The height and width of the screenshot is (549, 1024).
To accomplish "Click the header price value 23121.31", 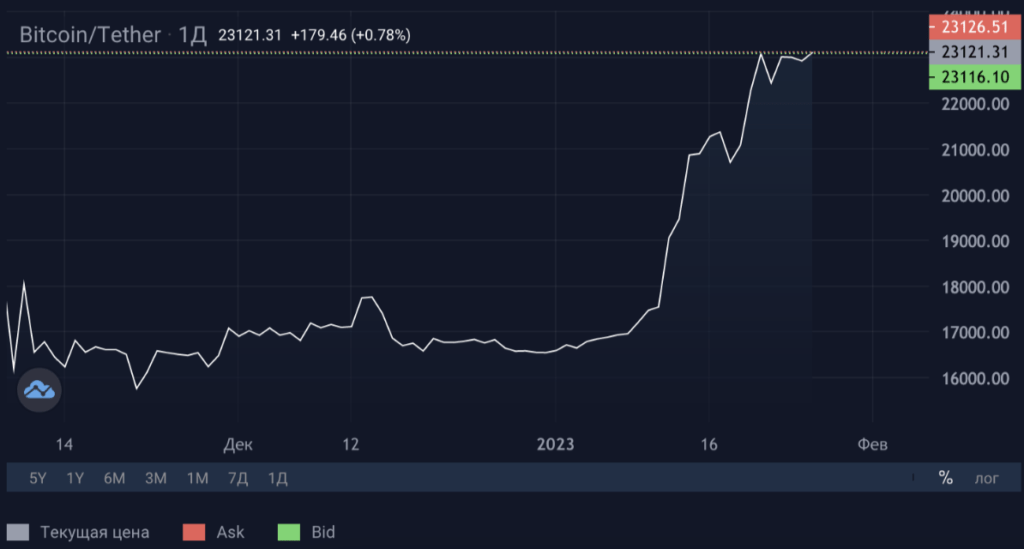I will pyautogui.click(x=249, y=35).
